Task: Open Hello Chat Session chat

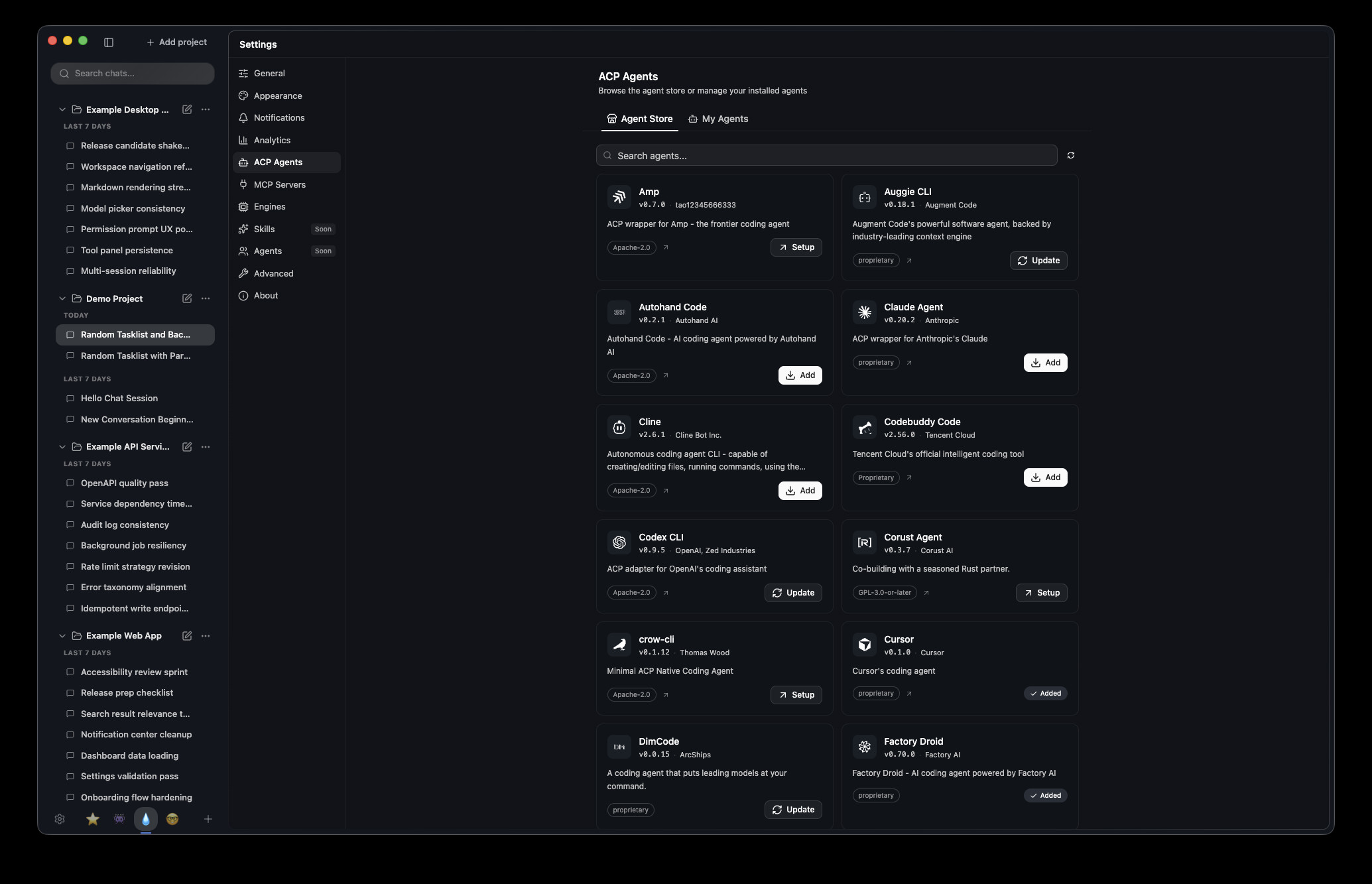Action: pyautogui.click(x=135, y=399)
